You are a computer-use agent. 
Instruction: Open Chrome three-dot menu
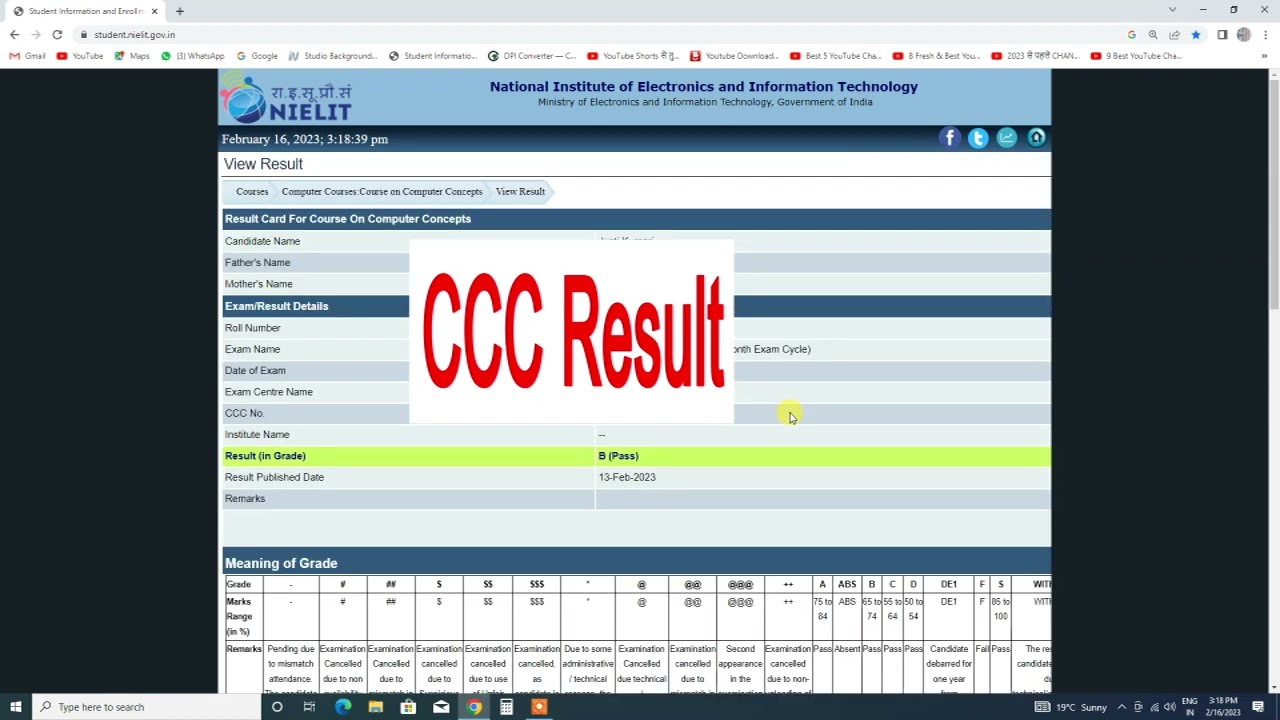pyautogui.click(x=1265, y=35)
